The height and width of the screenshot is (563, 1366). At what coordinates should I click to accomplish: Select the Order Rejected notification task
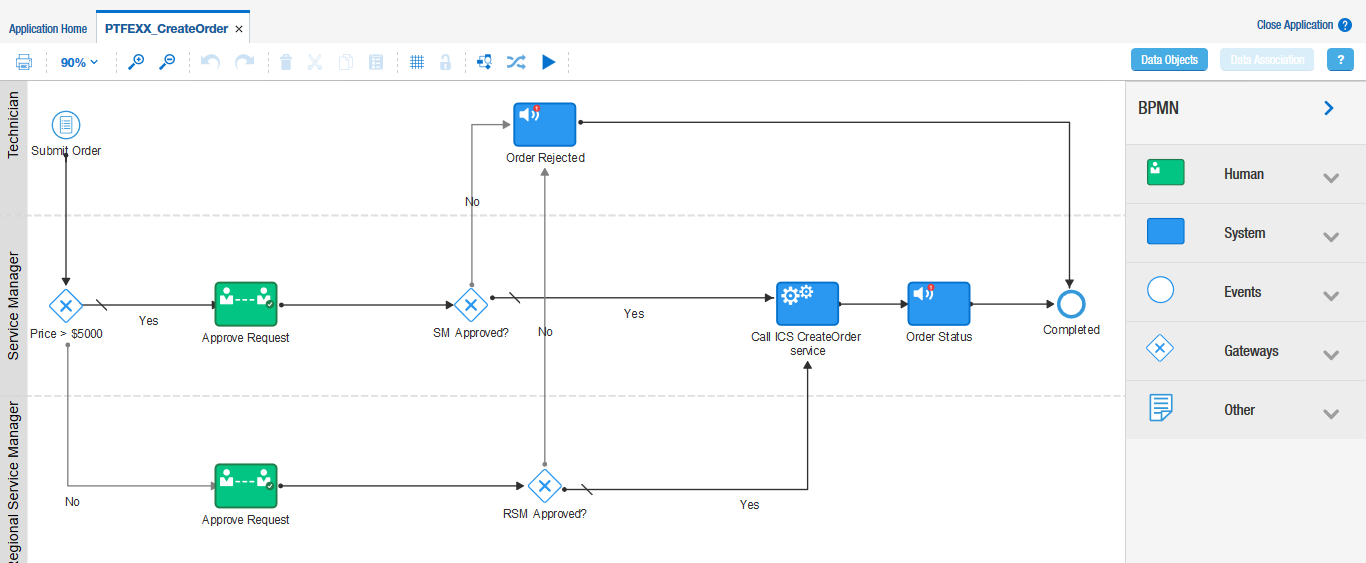pyautogui.click(x=545, y=124)
